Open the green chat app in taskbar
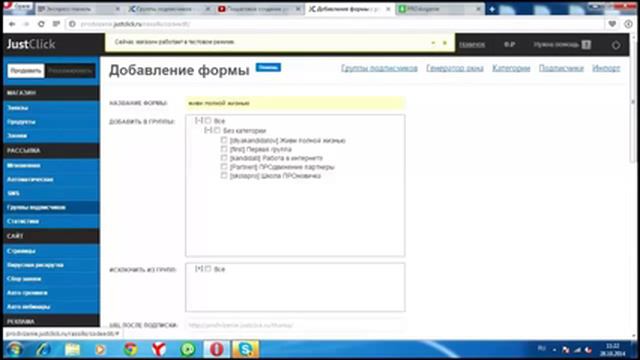The height and width of the screenshot is (360, 640). 188,349
